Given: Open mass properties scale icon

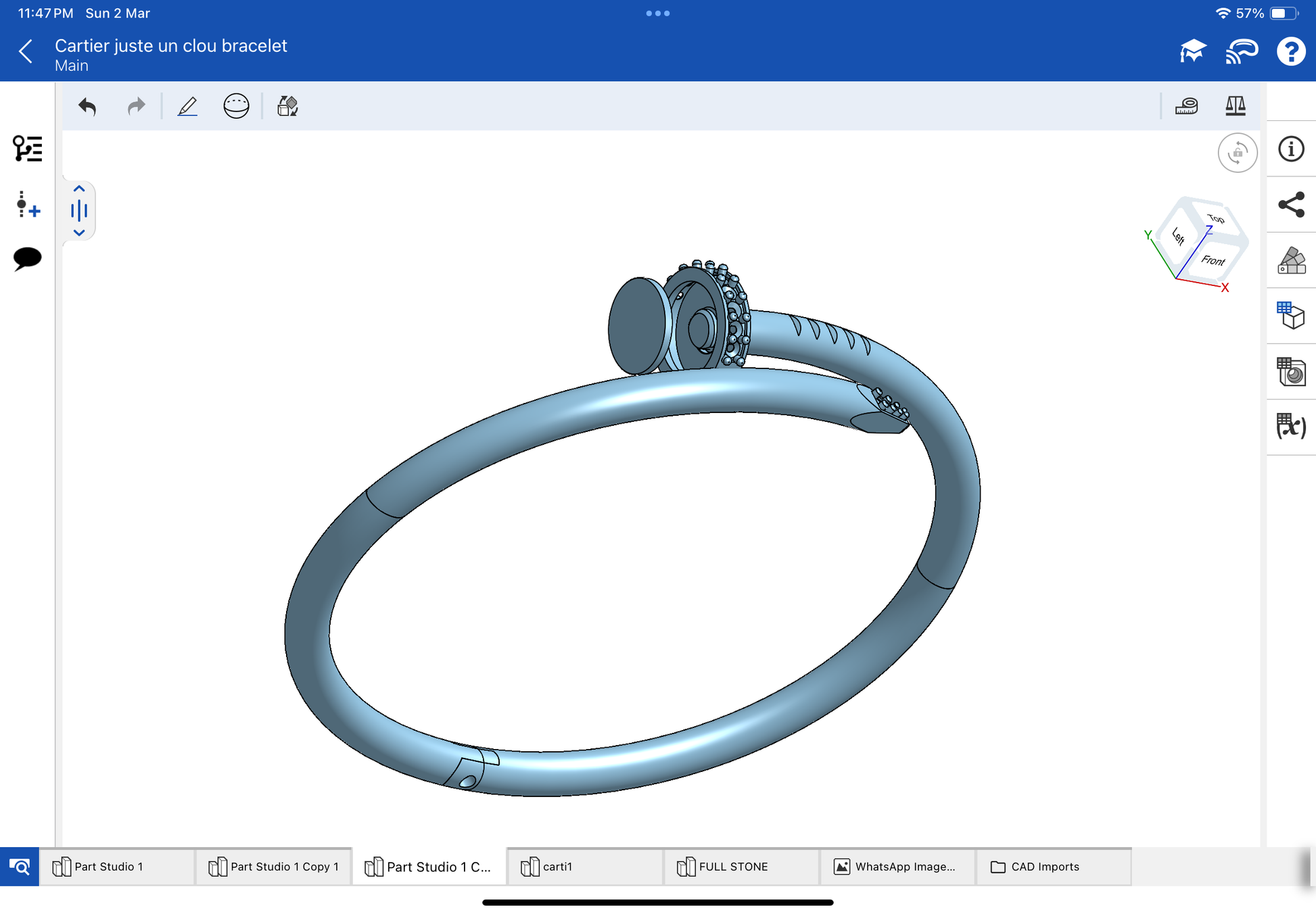Looking at the screenshot, I should pyautogui.click(x=1235, y=106).
